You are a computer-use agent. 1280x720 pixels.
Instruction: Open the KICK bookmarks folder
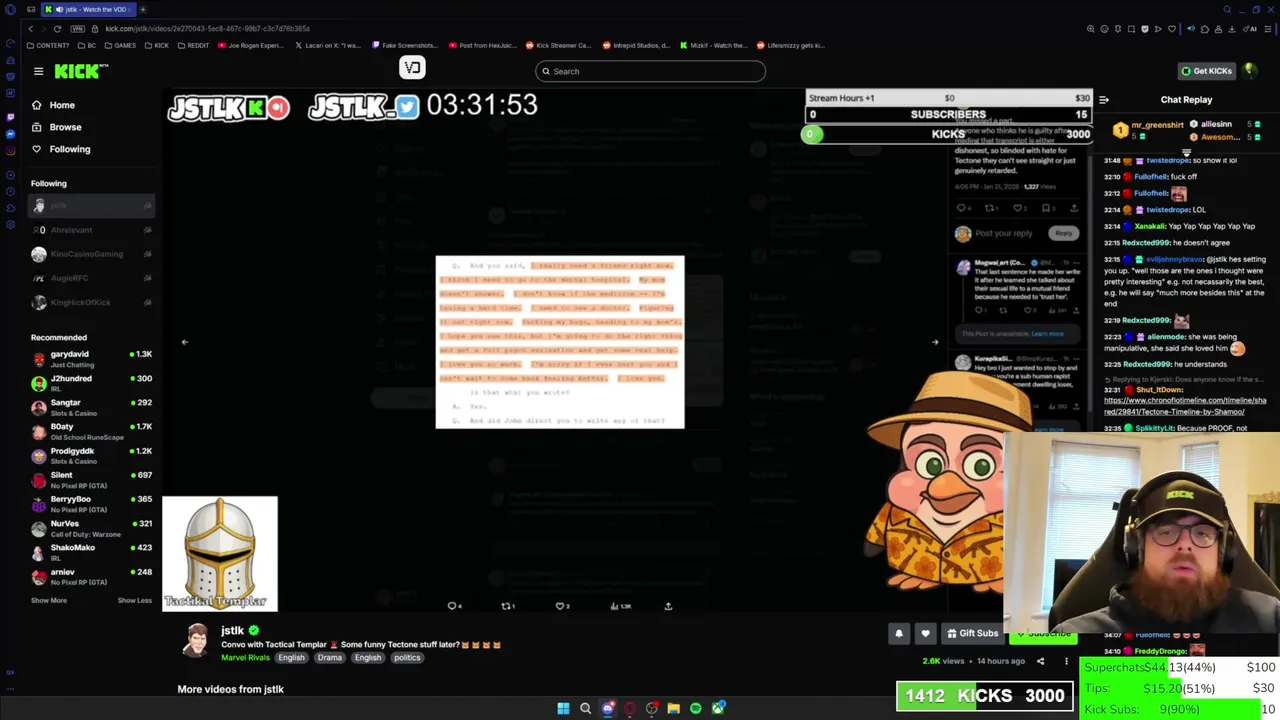coord(155,45)
